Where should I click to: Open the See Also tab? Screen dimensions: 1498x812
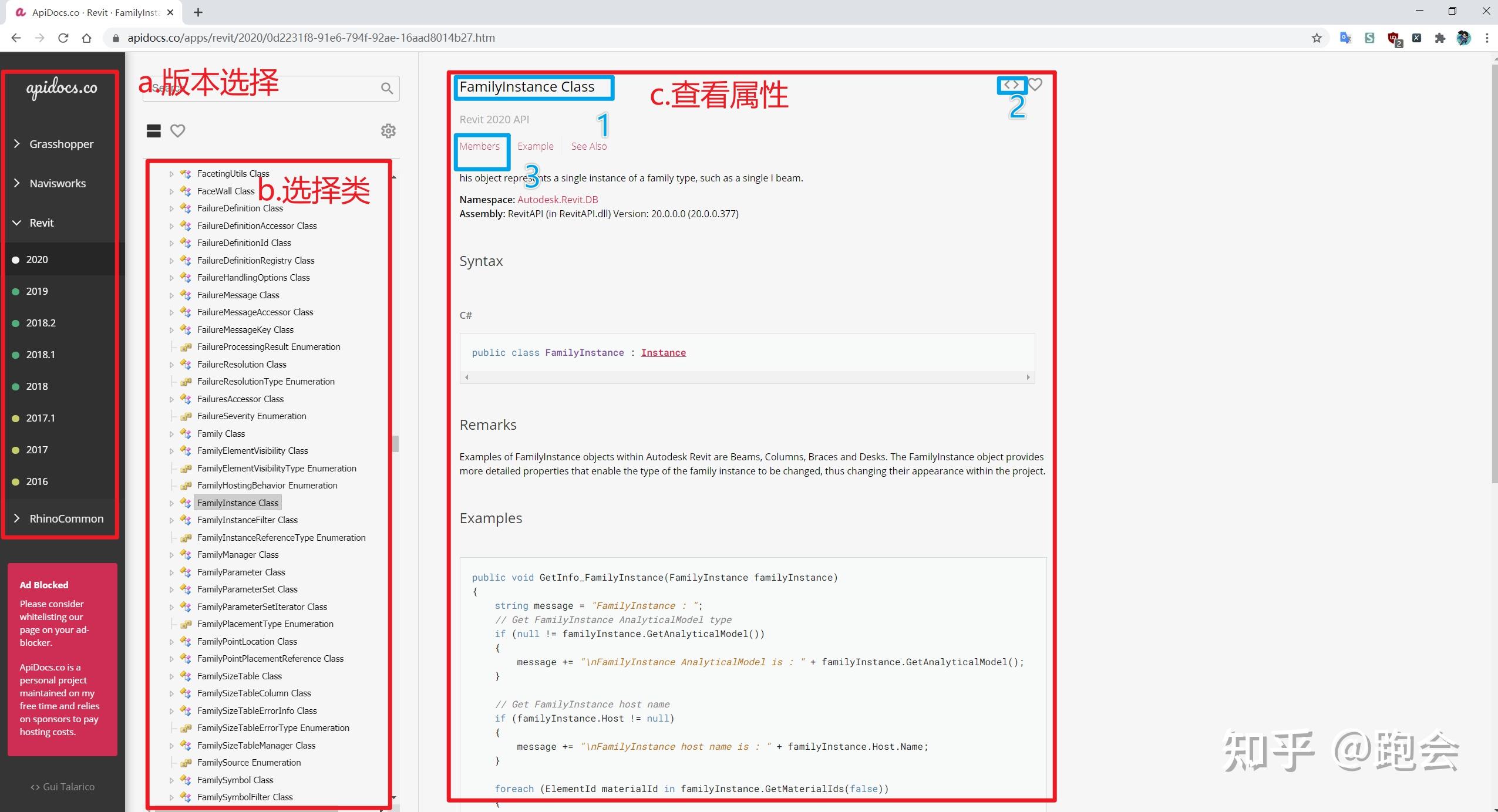(x=589, y=146)
